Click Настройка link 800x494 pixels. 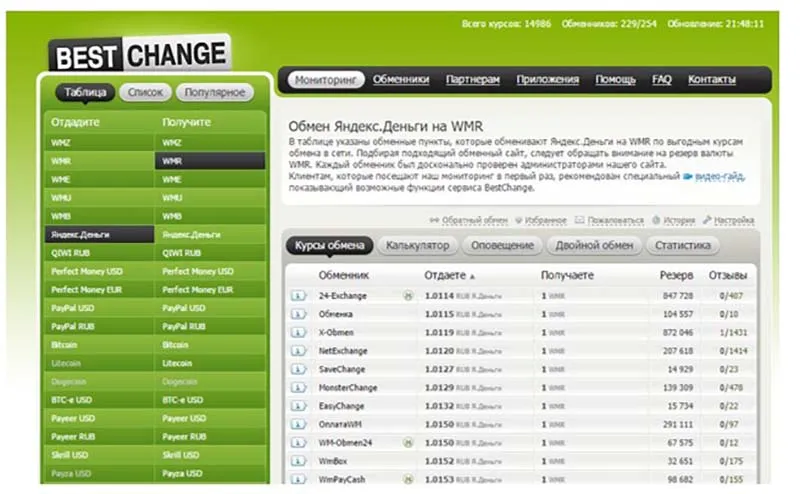(x=734, y=220)
